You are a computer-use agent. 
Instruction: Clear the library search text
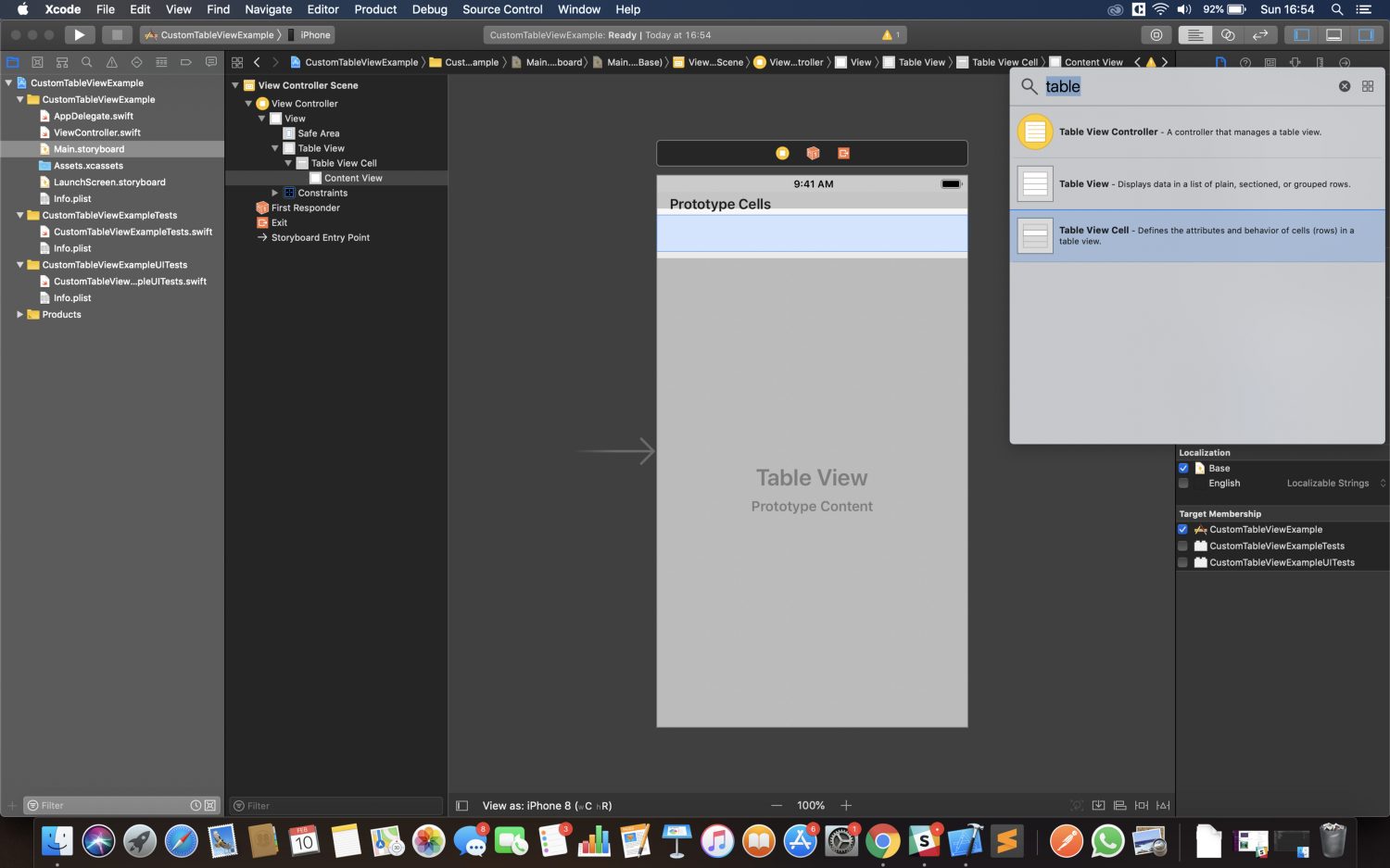tap(1345, 86)
